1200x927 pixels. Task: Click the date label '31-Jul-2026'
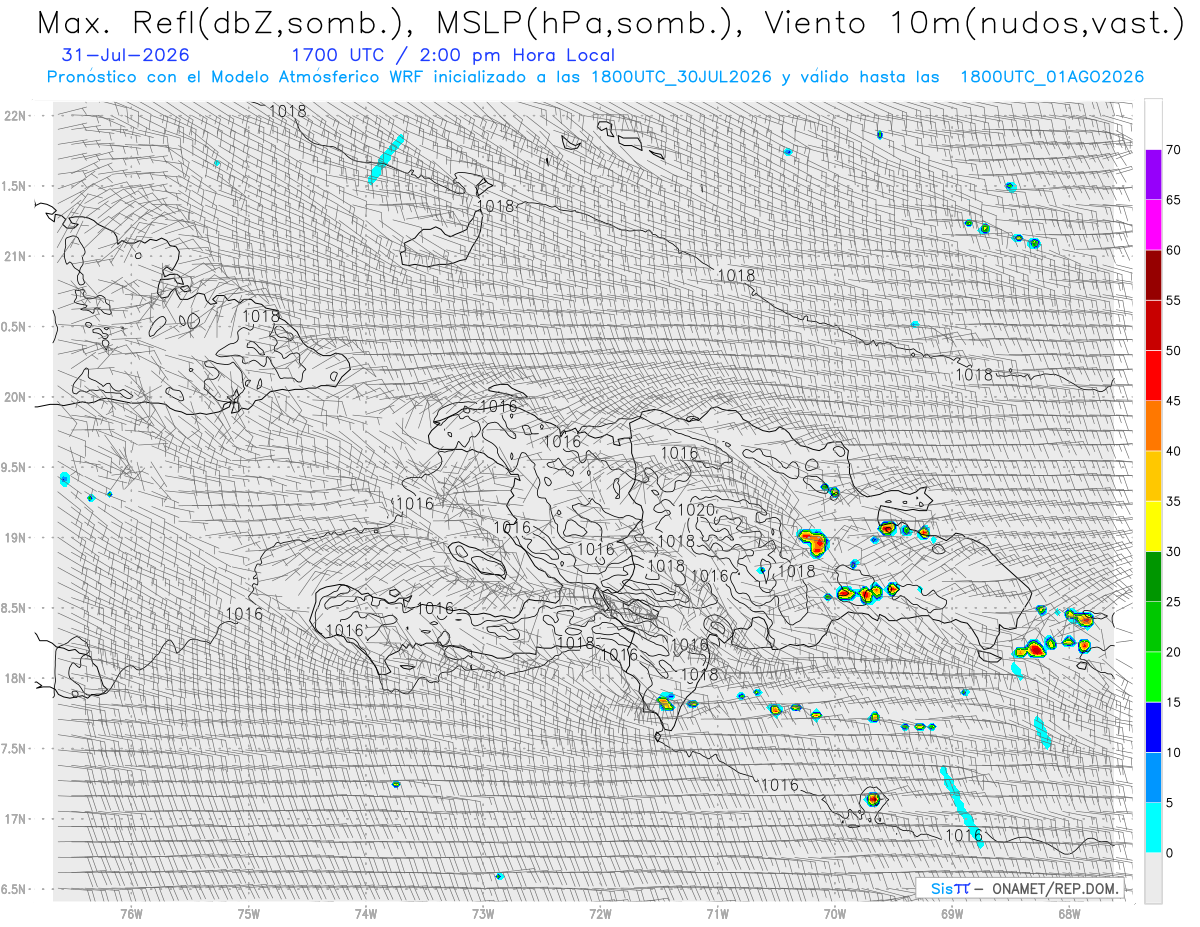[126, 55]
